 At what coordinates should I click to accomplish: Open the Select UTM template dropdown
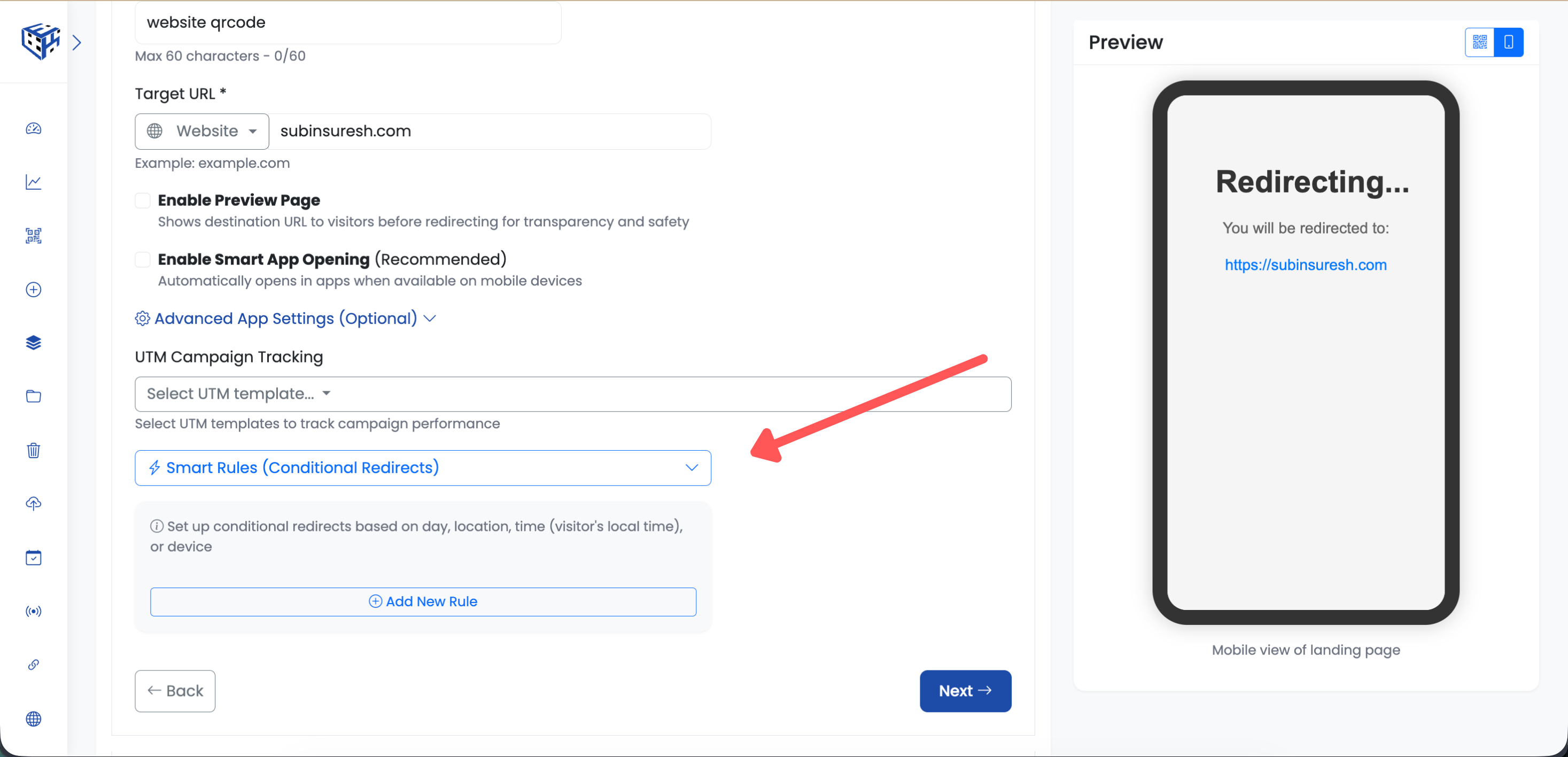click(x=573, y=394)
